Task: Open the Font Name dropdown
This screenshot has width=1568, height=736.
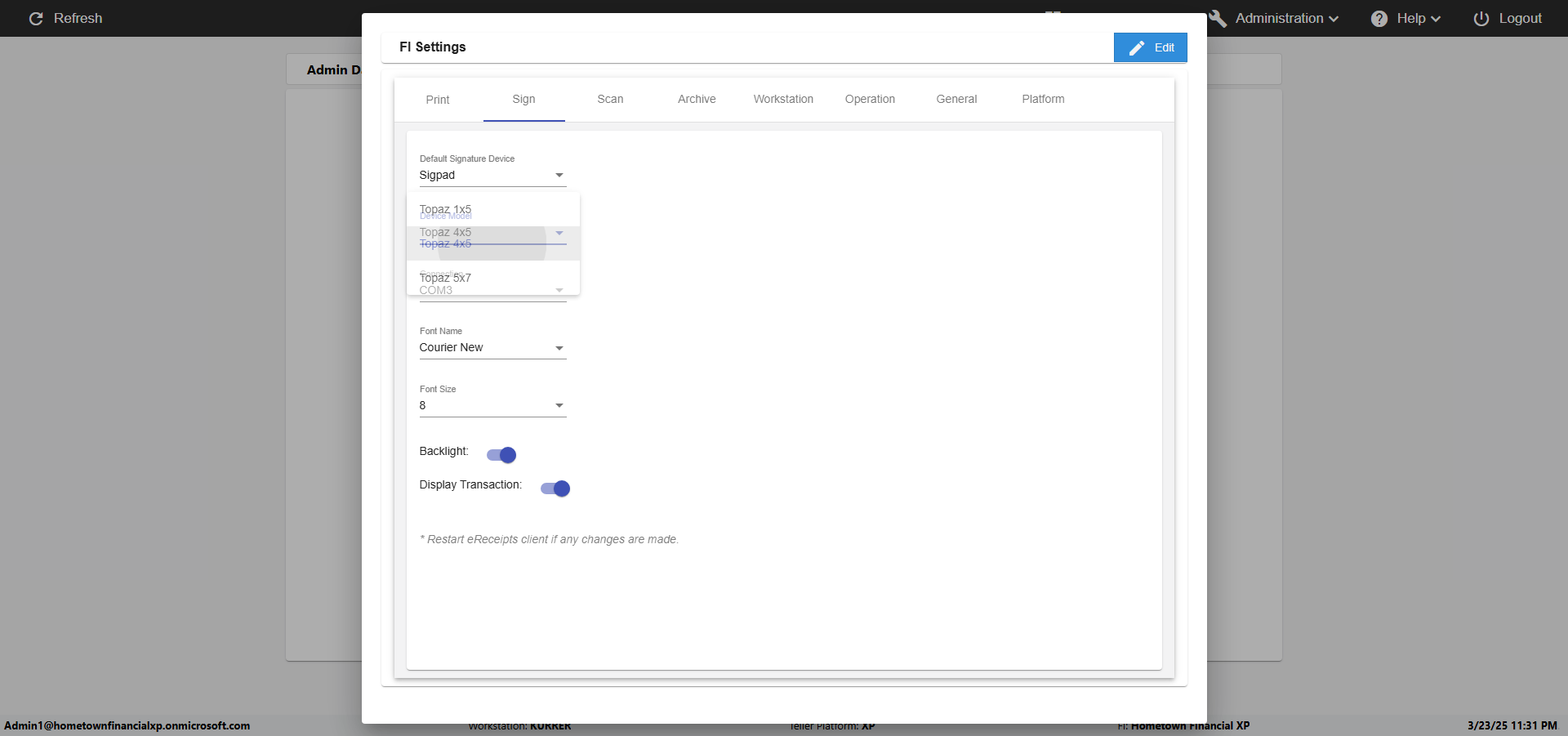Action: (492, 348)
